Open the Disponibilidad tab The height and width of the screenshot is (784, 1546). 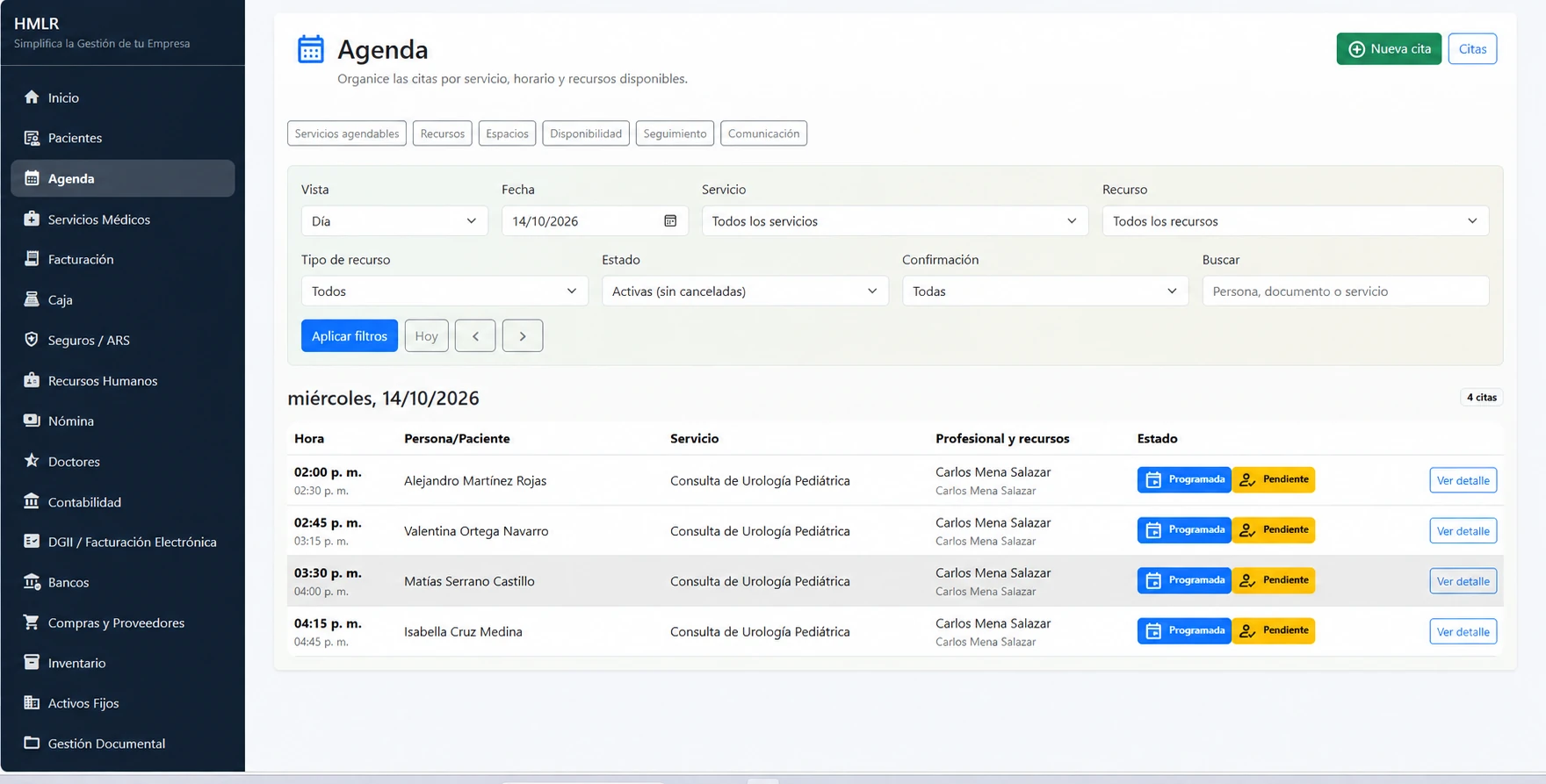586,133
